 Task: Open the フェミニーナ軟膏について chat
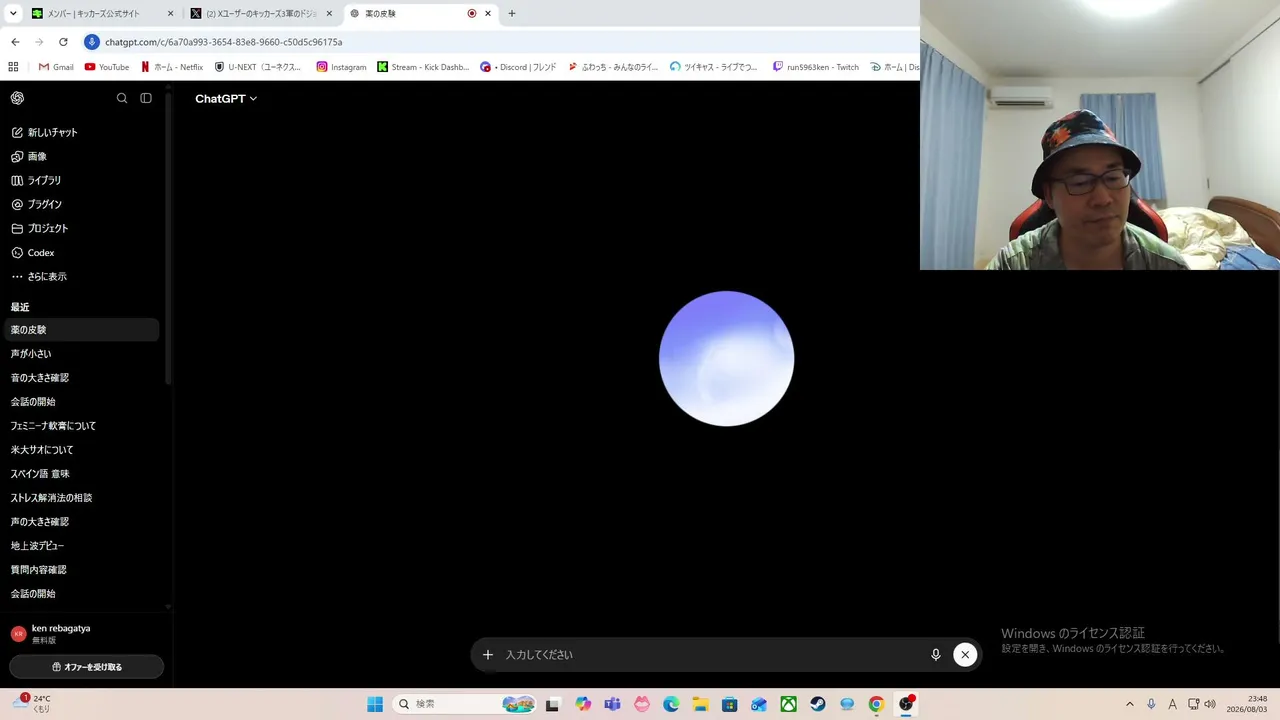82,426
